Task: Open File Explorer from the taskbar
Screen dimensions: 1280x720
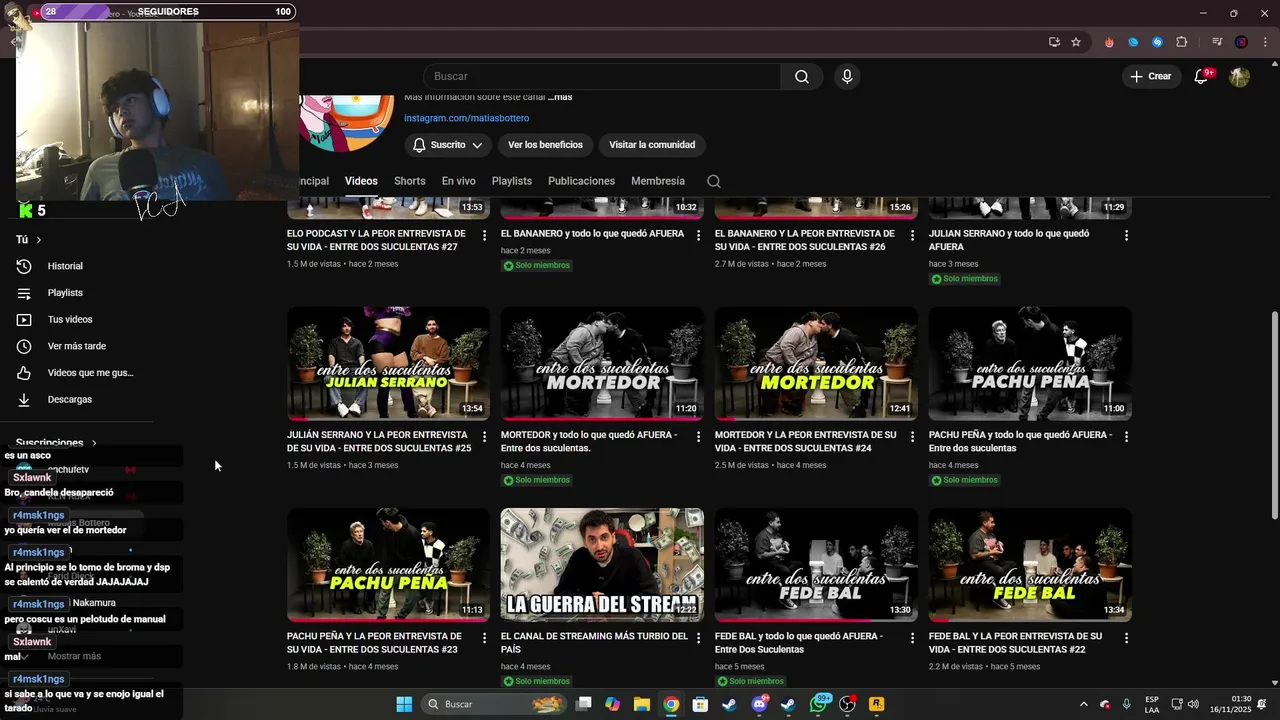Action: tap(642, 704)
